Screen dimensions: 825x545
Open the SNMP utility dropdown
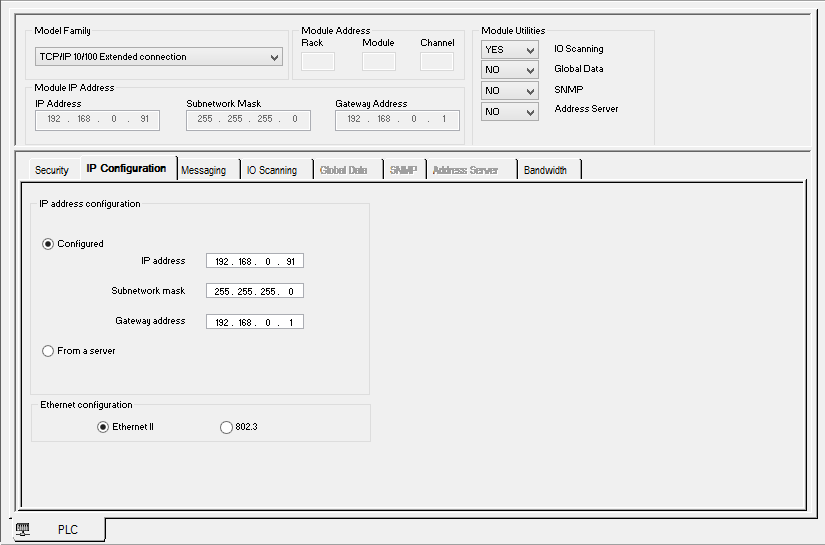(509, 90)
